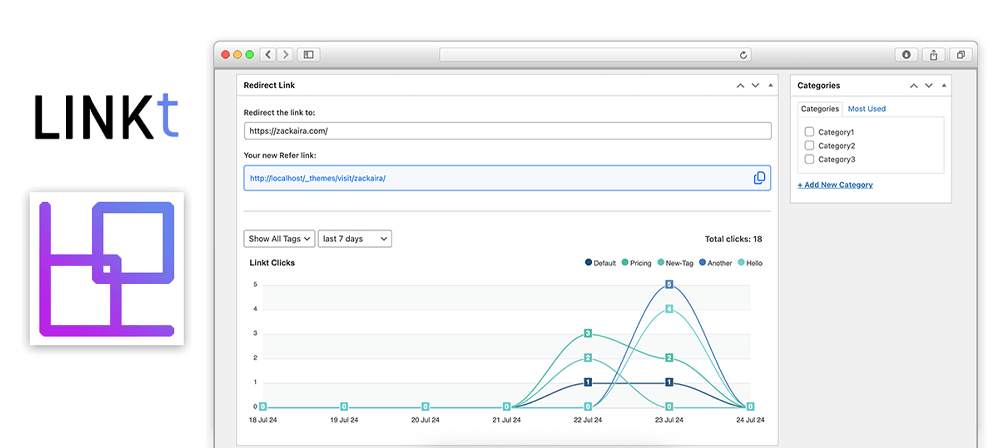Click the browser share icon

click(x=933, y=55)
